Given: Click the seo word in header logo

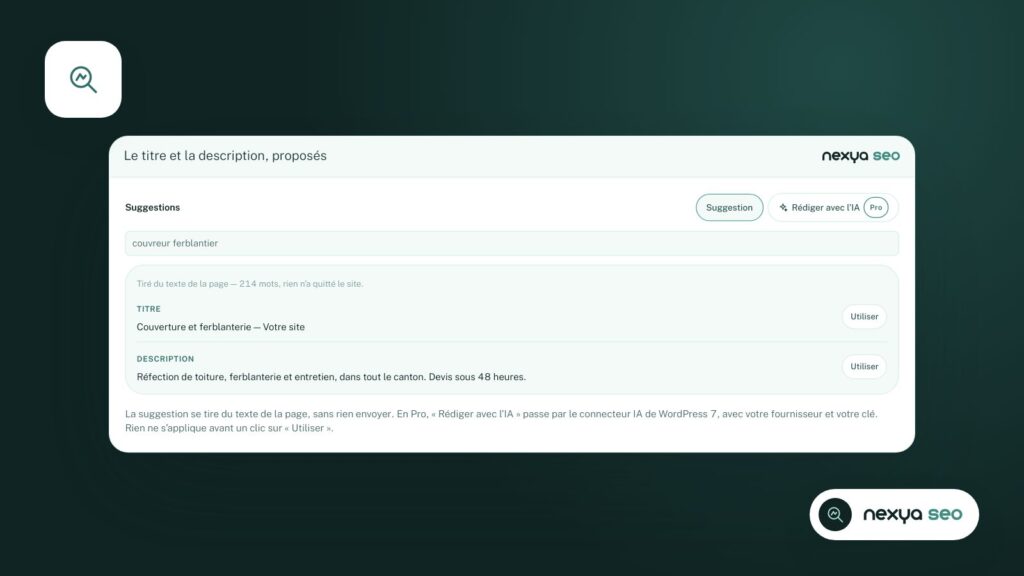Looking at the screenshot, I should [886, 156].
